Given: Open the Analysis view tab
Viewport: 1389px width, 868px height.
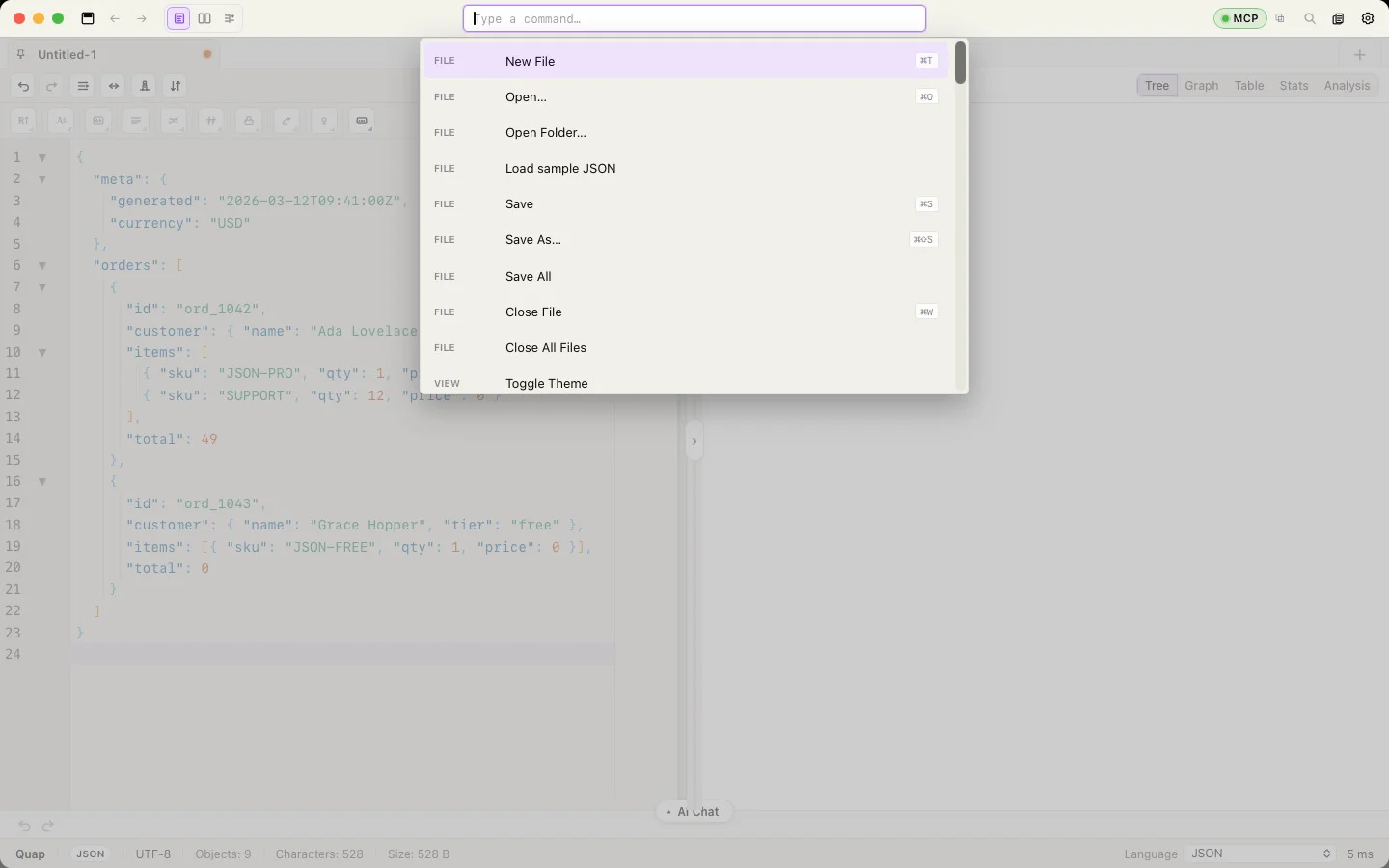Looking at the screenshot, I should coord(1348,86).
